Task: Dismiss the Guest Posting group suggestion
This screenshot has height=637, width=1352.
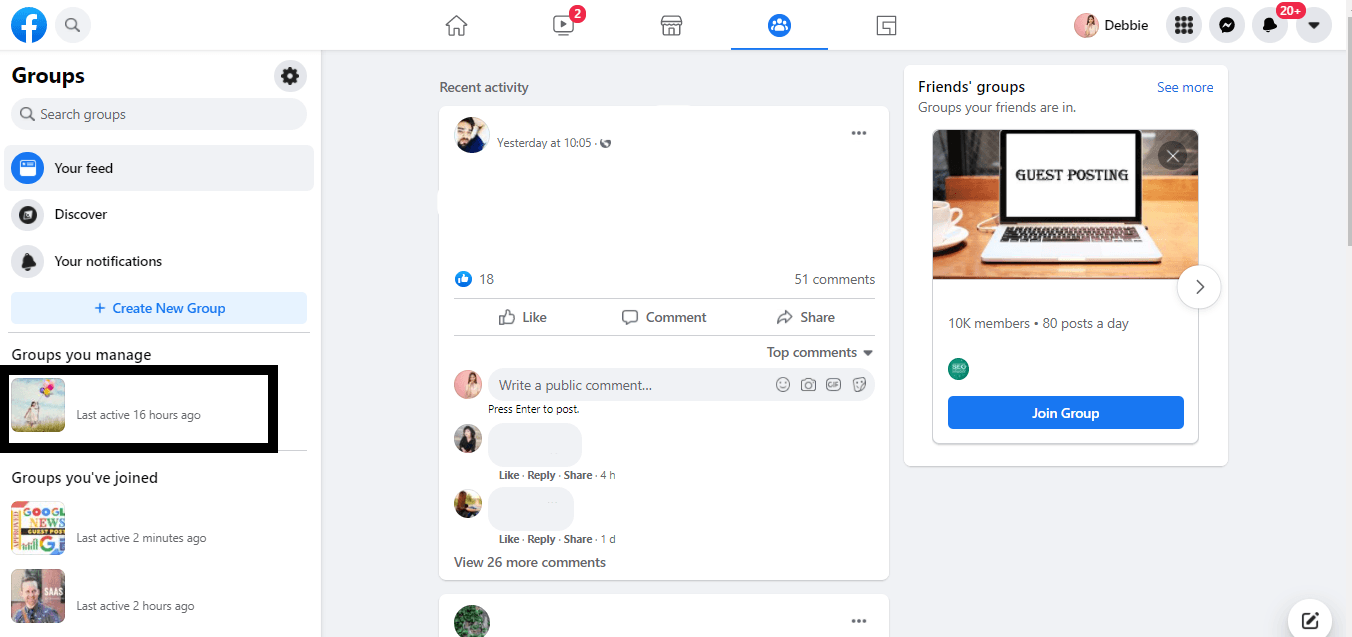Action: tap(1172, 155)
